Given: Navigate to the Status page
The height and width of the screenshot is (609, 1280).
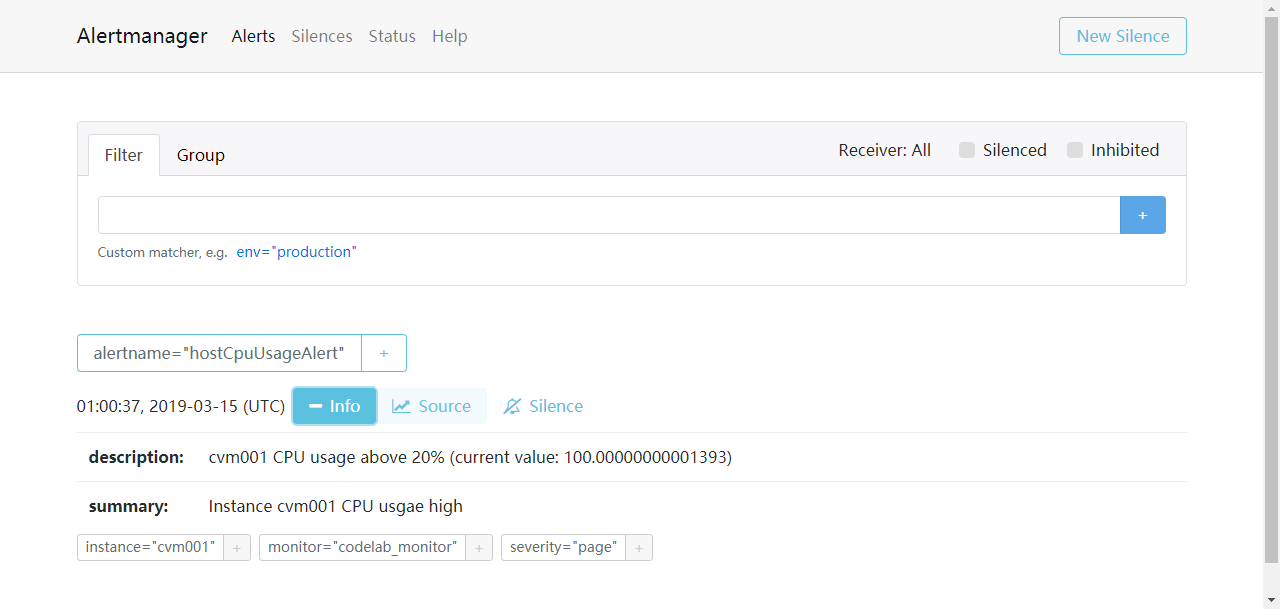Looking at the screenshot, I should 391,36.
